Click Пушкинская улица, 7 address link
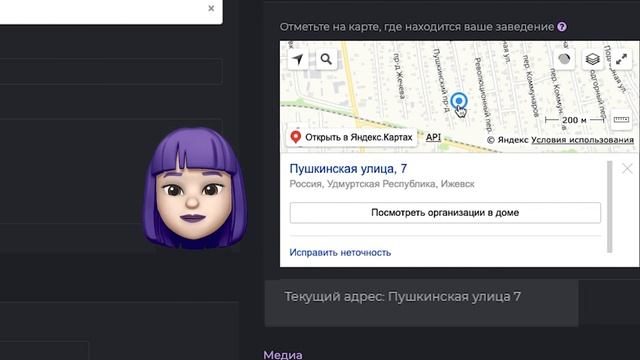 pos(348,169)
